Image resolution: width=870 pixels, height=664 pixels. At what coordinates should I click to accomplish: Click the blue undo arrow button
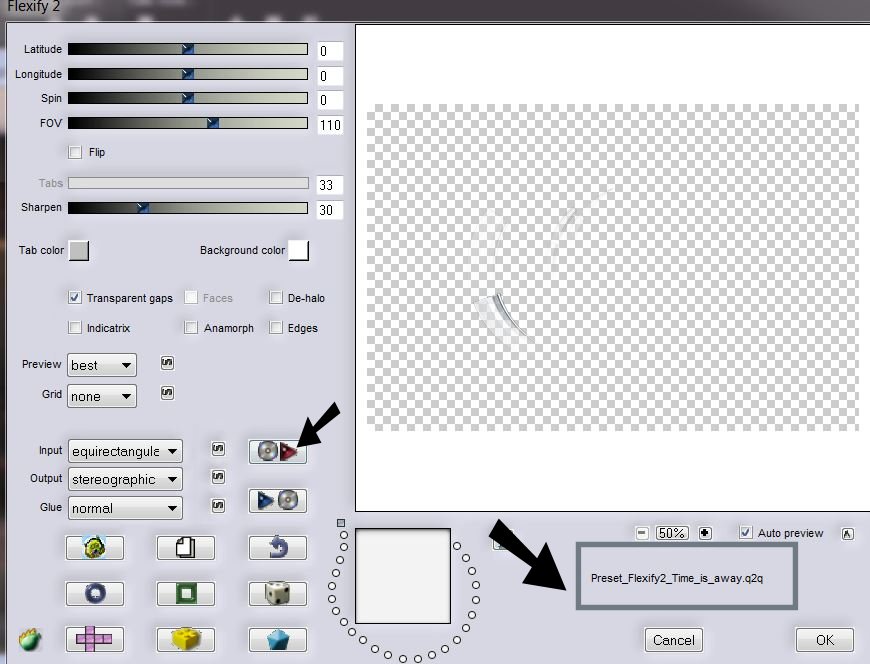[277, 548]
